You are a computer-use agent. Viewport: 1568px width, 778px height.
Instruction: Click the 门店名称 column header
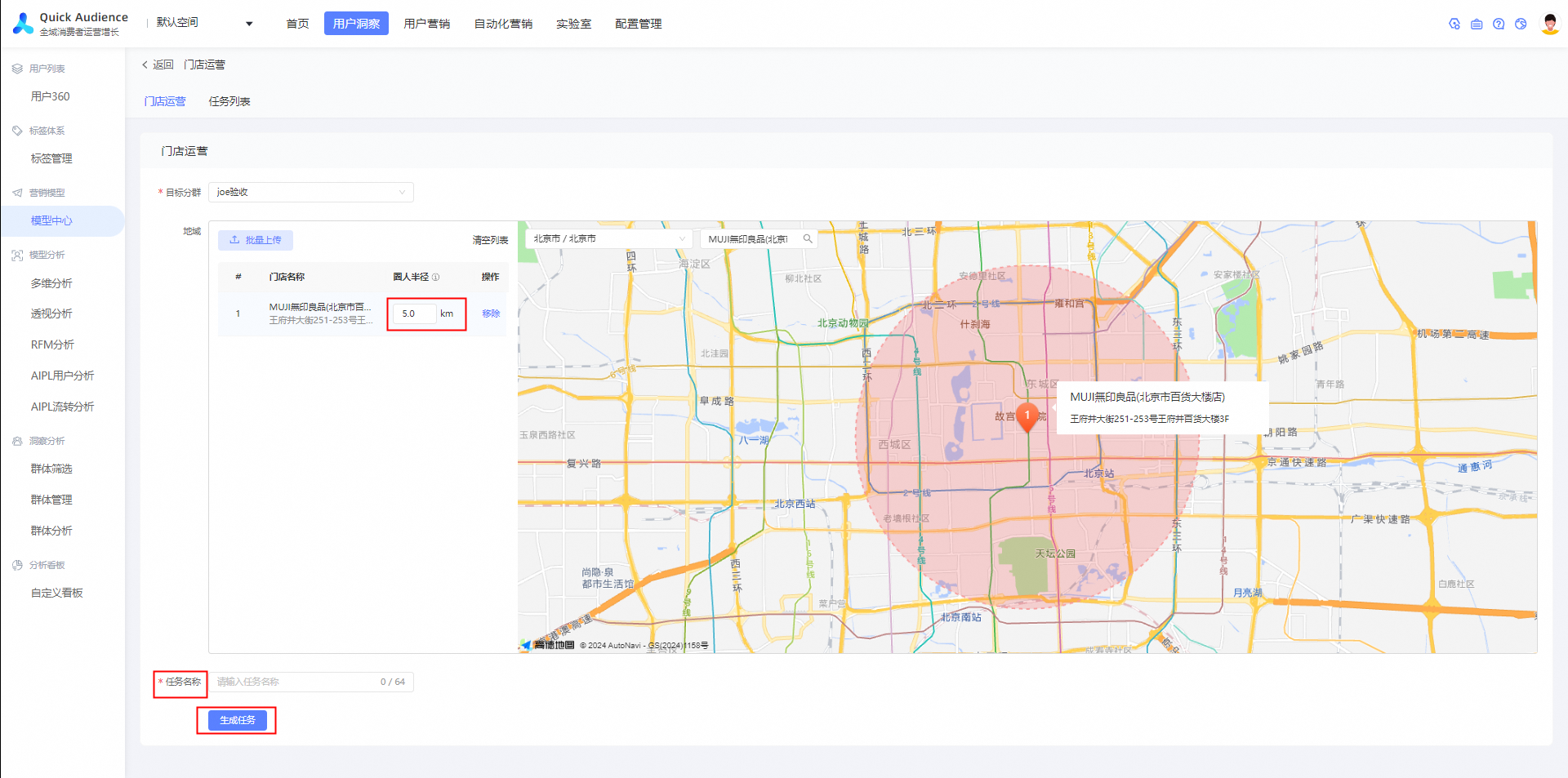(x=287, y=277)
